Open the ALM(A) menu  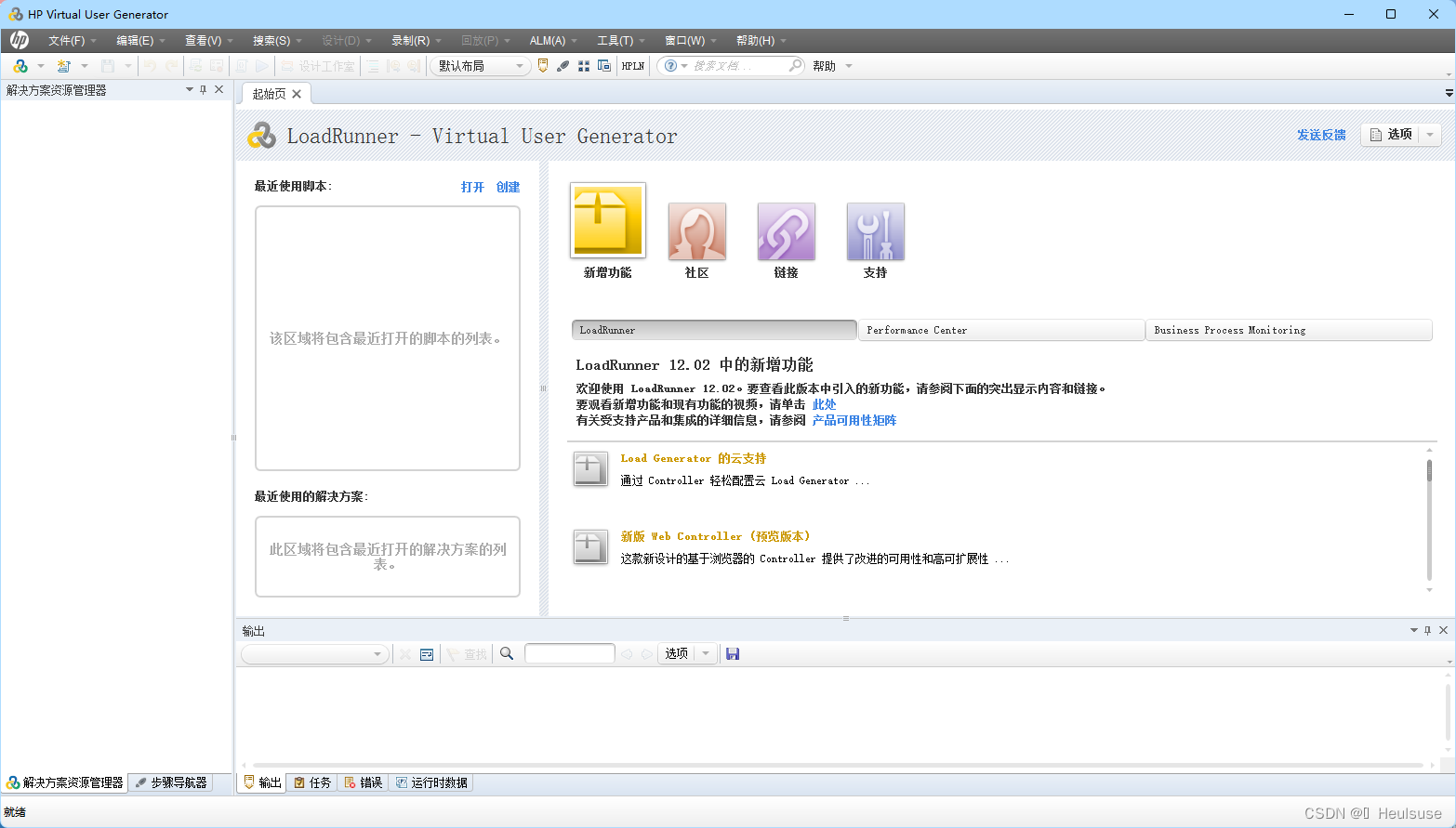pyautogui.click(x=553, y=41)
